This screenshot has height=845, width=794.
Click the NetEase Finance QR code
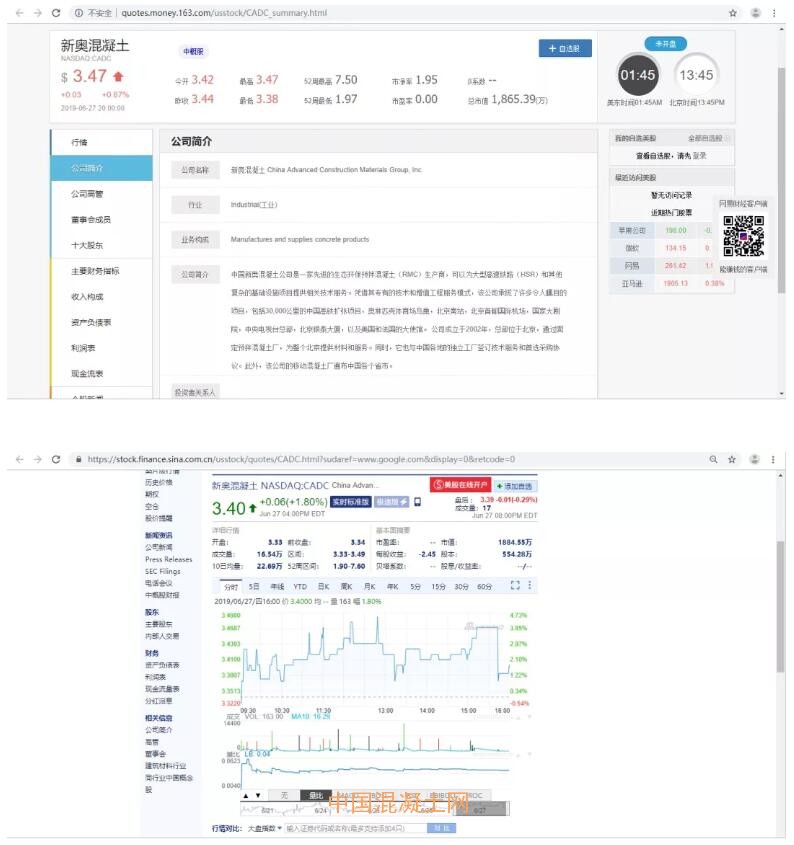743,236
